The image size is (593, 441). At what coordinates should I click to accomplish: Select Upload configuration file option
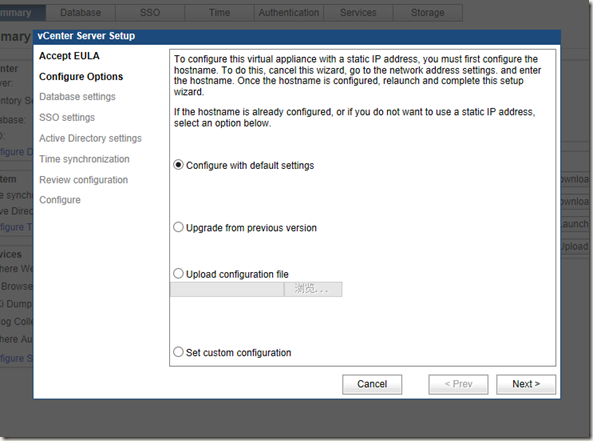pyautogui.click(x=179, y=273)
